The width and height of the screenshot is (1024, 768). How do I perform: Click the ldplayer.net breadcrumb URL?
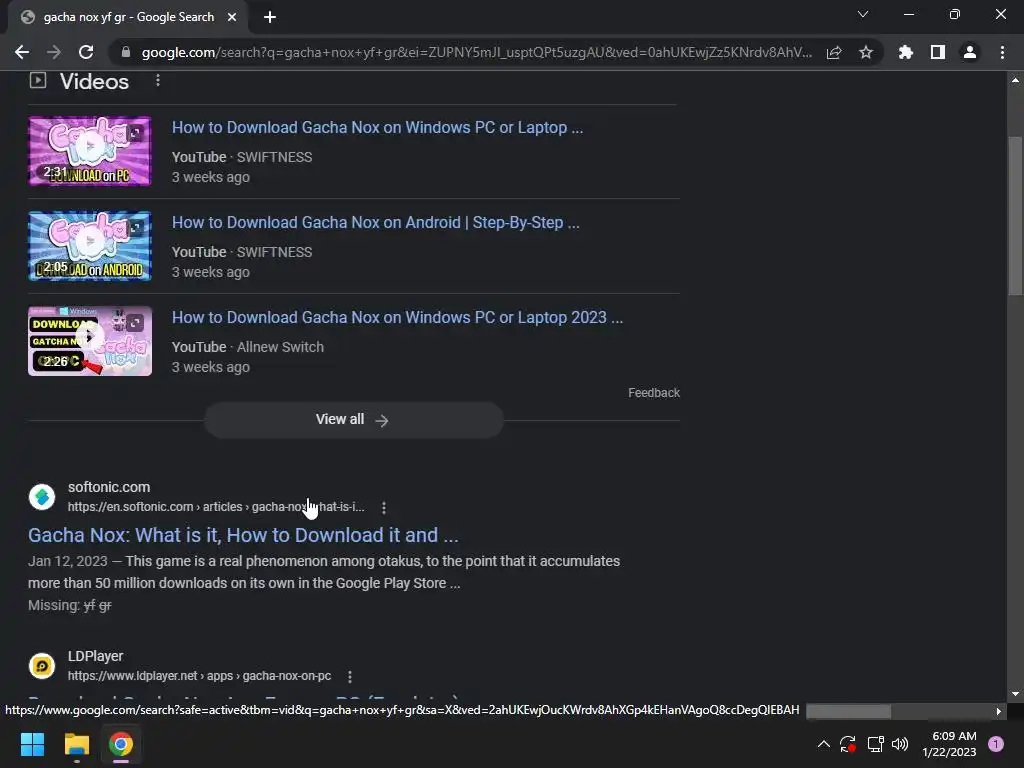[x=199, y=676]
